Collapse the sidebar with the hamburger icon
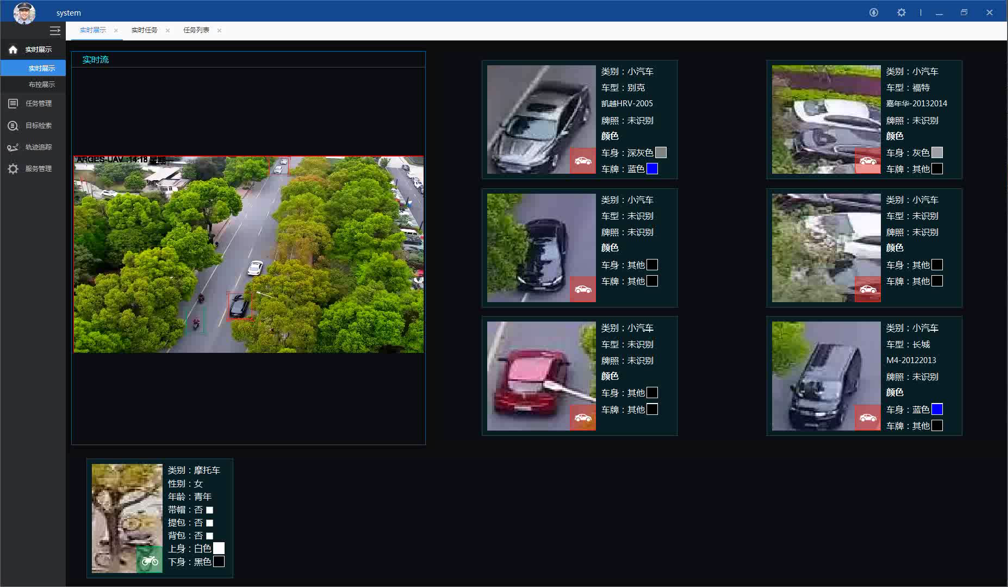This screenshot has width=1008, height=587. point(55,31)
